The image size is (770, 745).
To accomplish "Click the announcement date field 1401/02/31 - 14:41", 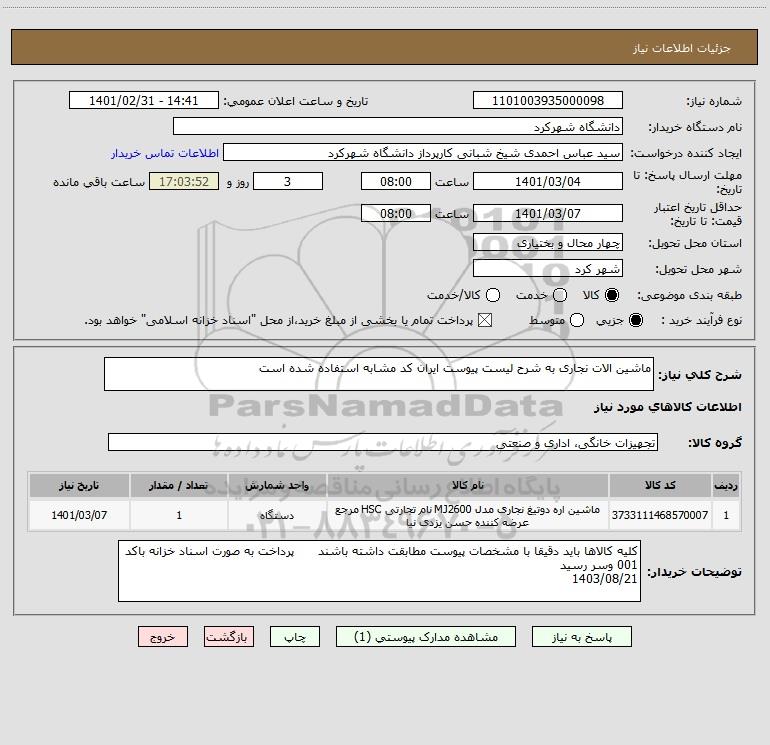I will click(144, 100).
